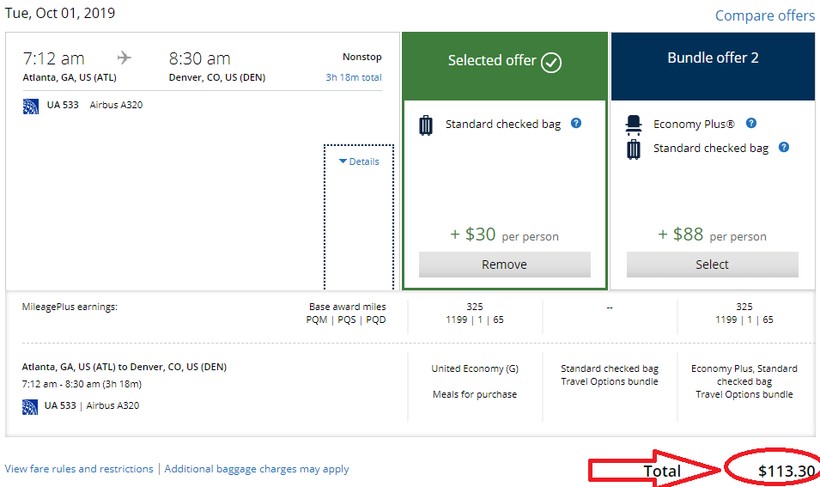Click the luggage icon in the Selected offer card
The height and width of the screenshot is (487, 820).
tap(427, 125)
